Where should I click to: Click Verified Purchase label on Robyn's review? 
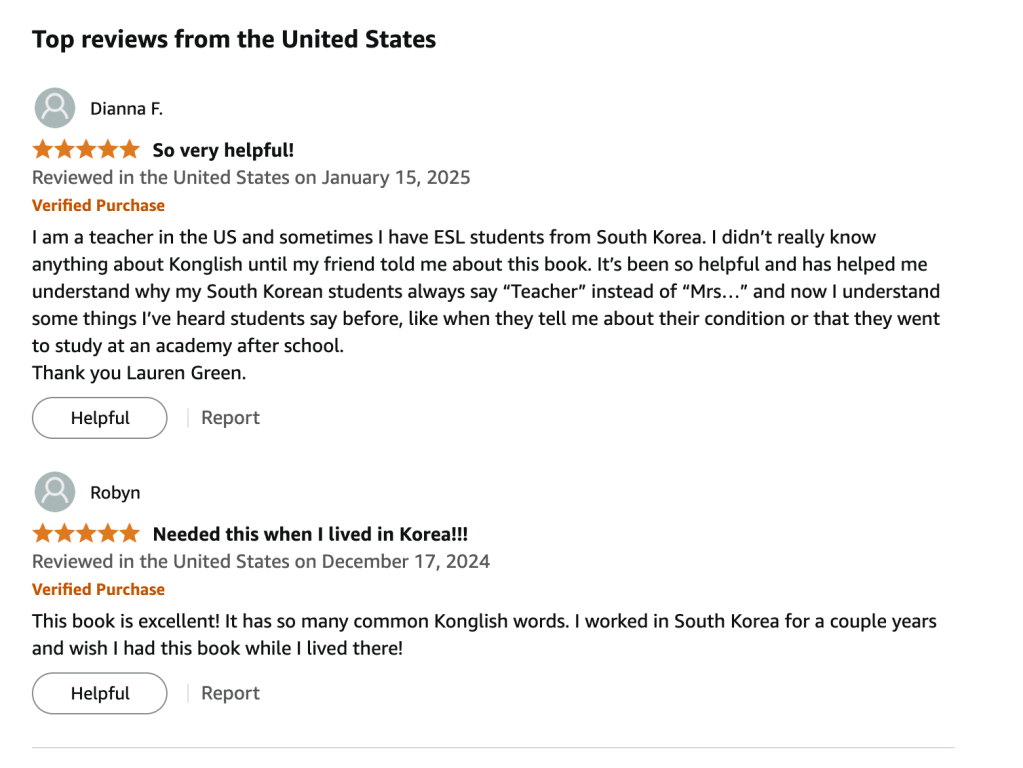tap(98, 590)
